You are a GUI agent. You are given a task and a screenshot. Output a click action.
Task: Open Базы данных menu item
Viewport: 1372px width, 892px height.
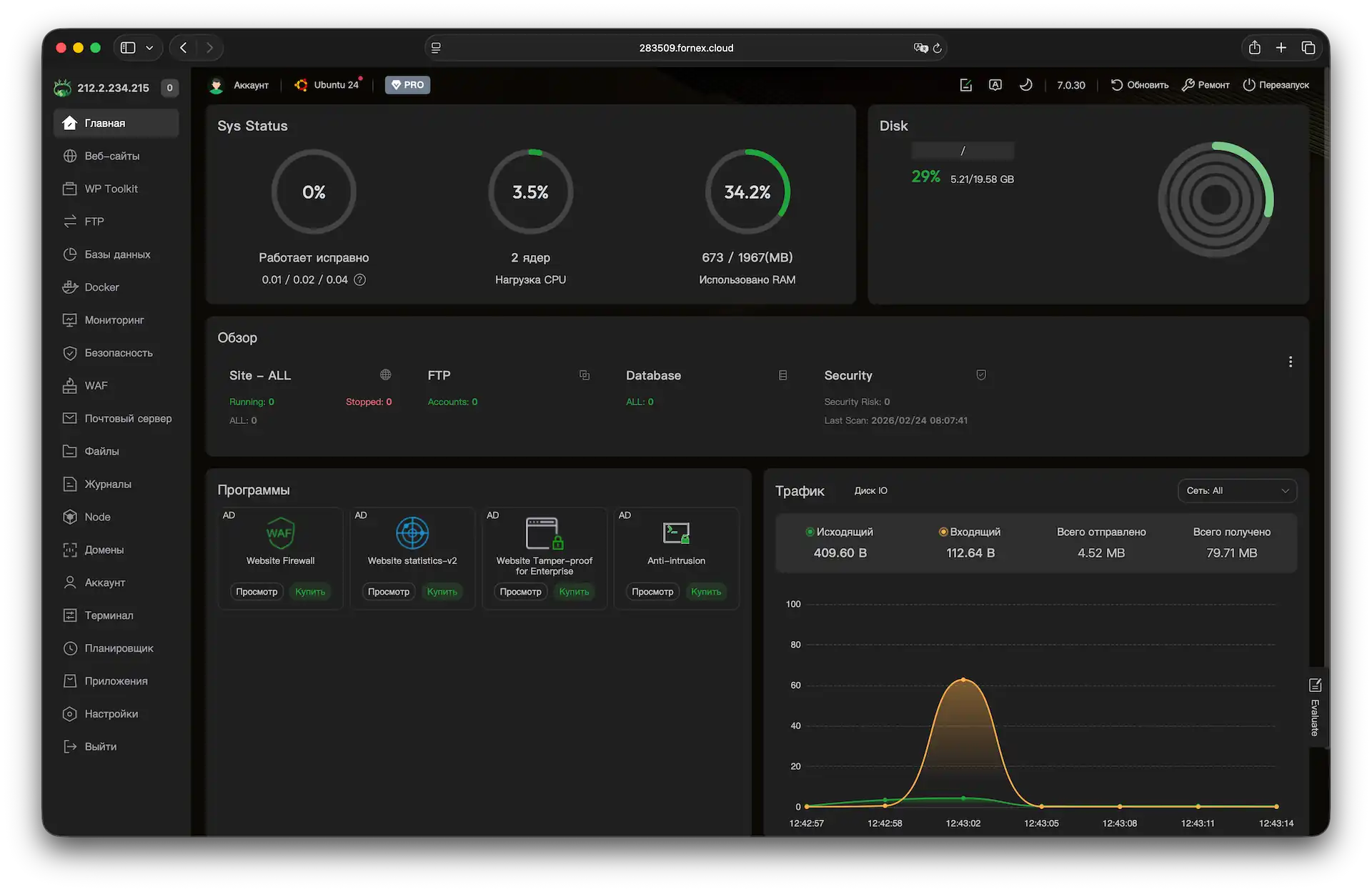(x=117, y=254)
